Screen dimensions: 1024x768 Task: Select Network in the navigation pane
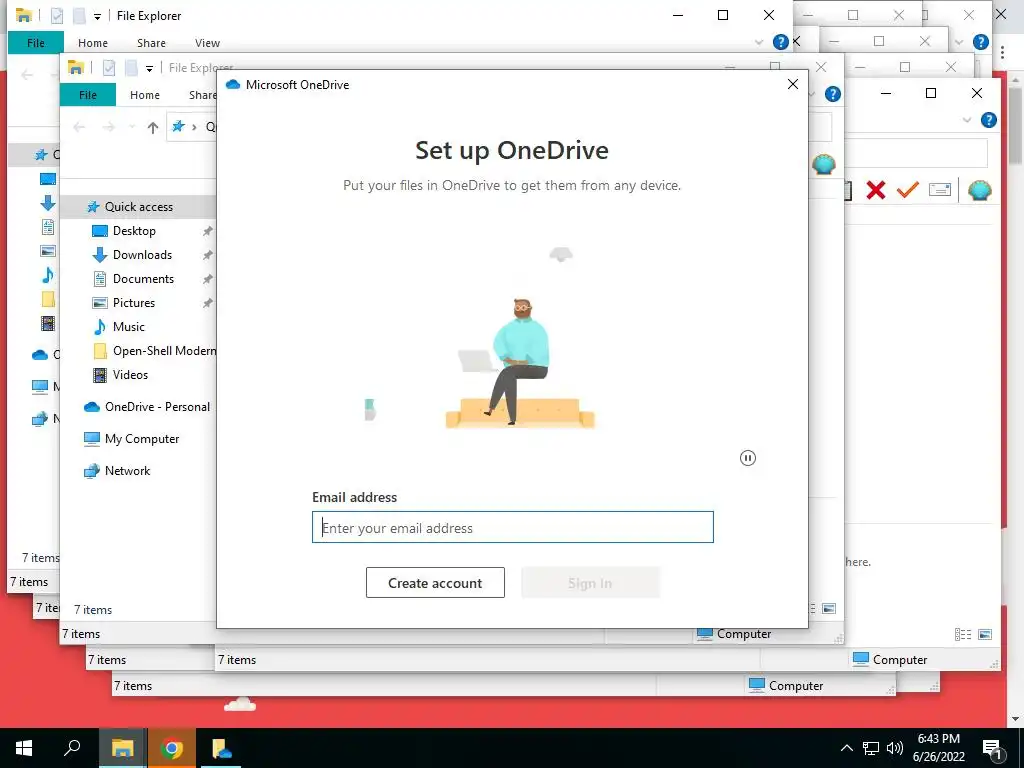(127, 471)
